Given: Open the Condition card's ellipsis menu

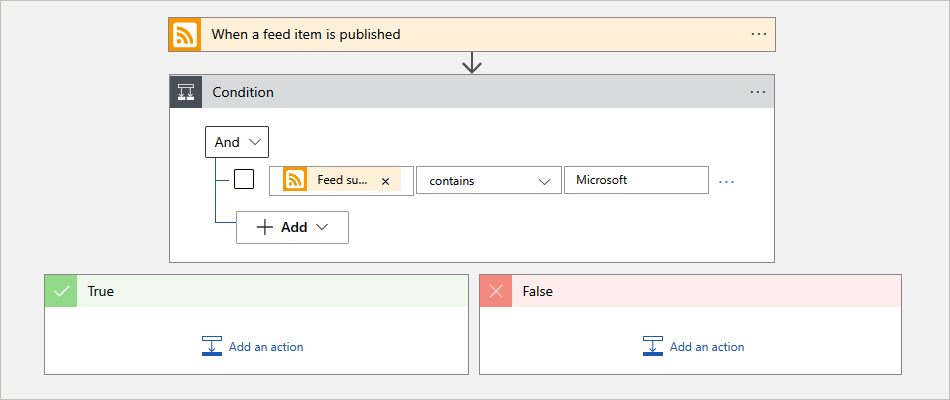Looking at the screenshot, I should (x=758, y=92).
